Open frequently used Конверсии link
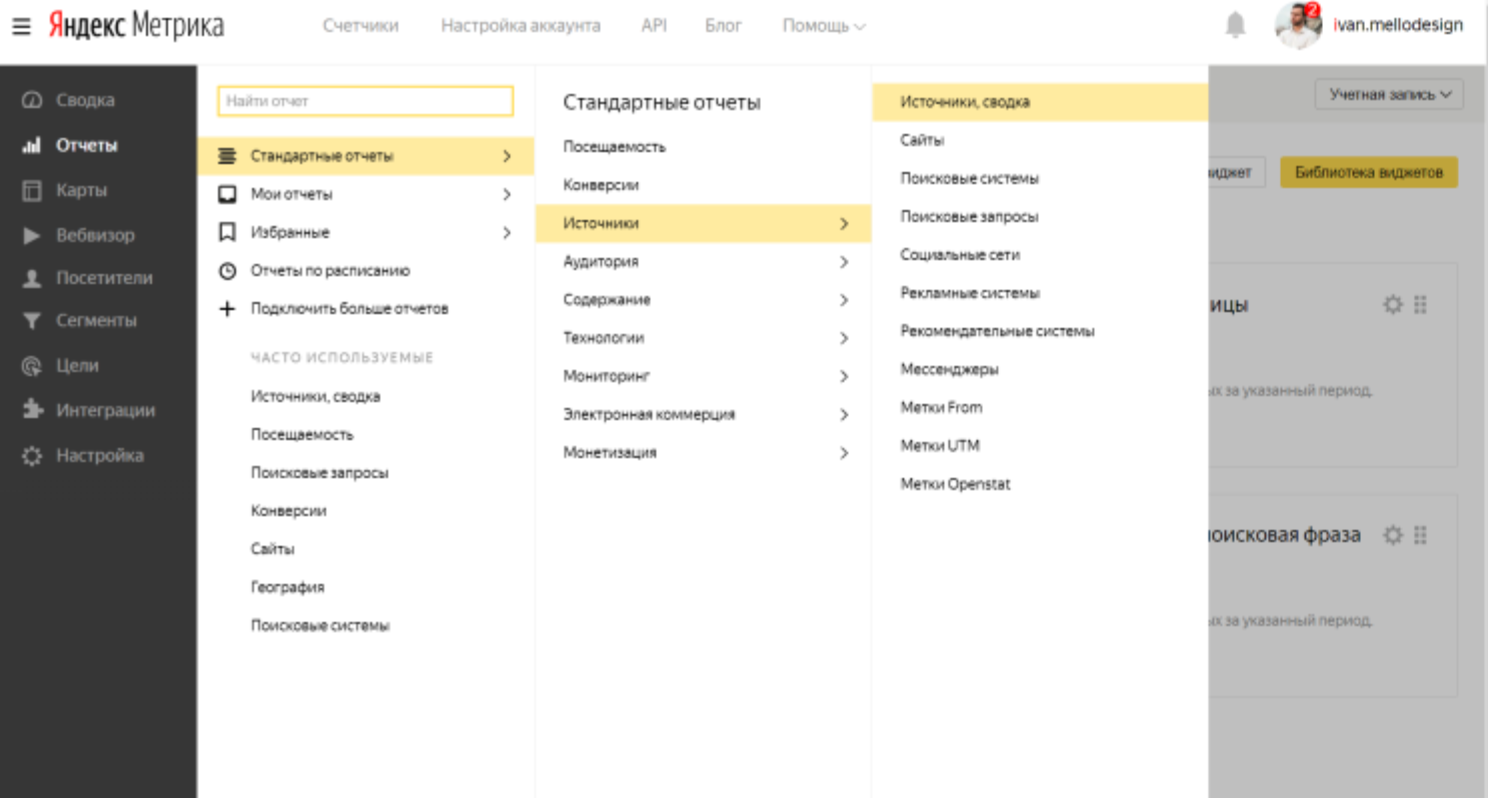Image resolution: width=1488 pixels, height=798 pixels. pyautogui.click(x=288, y=511)
